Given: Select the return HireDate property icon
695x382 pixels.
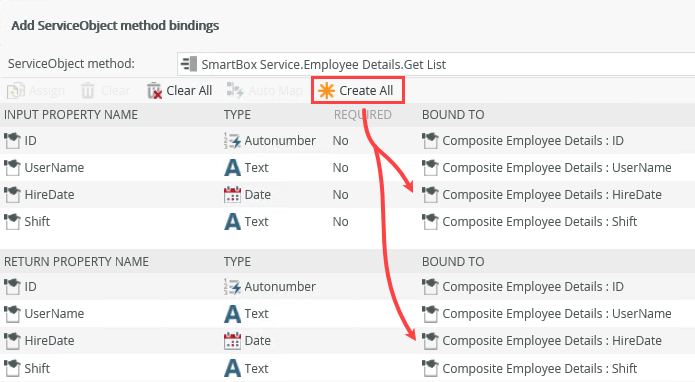Looking at the screenshot, I should [x=12, y=341].
